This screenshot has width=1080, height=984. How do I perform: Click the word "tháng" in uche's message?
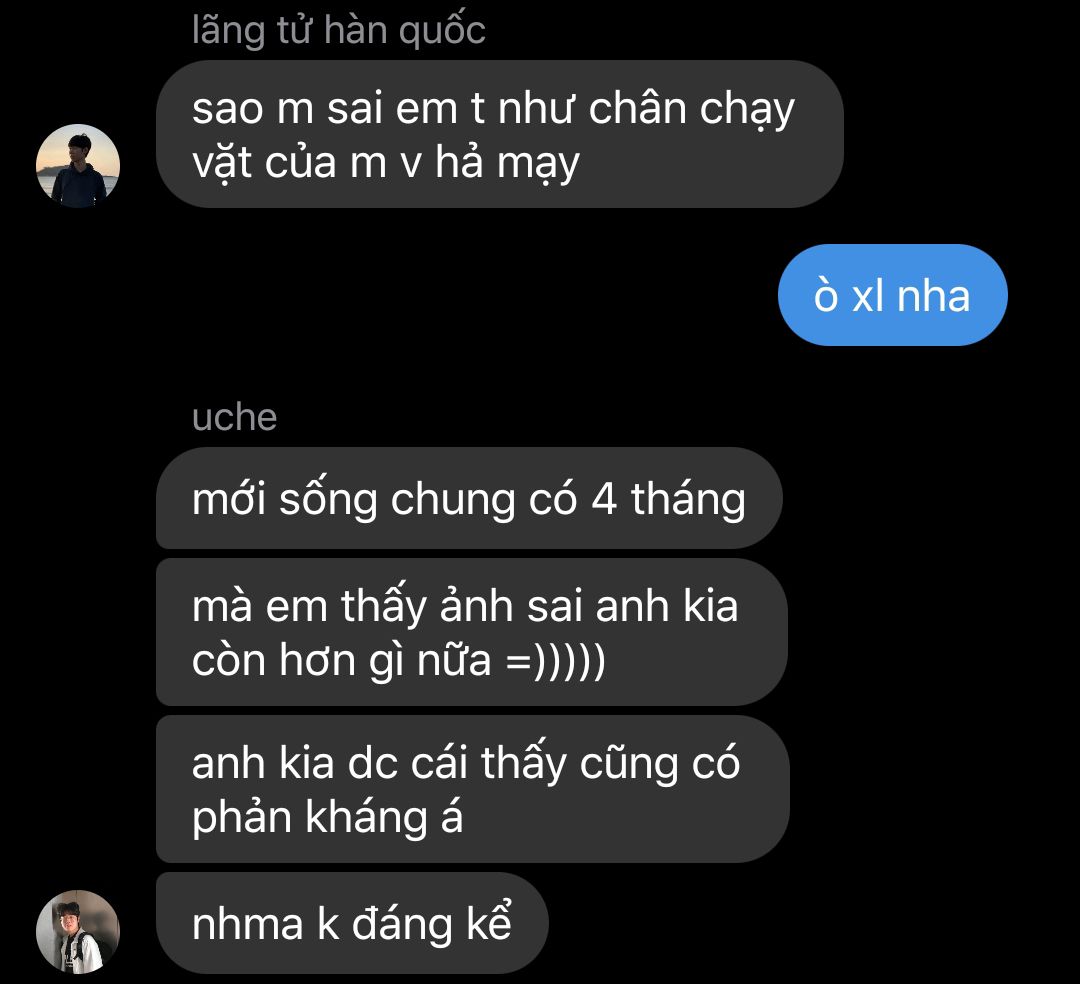(x=688, y=500)
